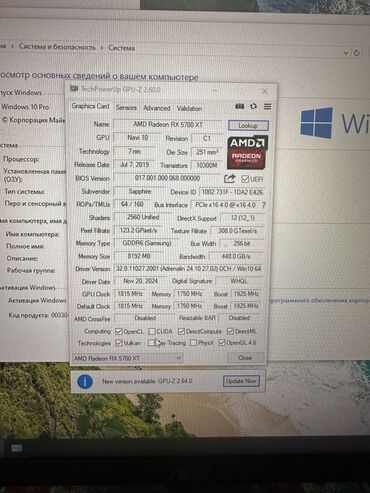The height and width of the screenshot is (493, 370).
Task: Click the Bus Interface question mark
Action: pos(264,205)
